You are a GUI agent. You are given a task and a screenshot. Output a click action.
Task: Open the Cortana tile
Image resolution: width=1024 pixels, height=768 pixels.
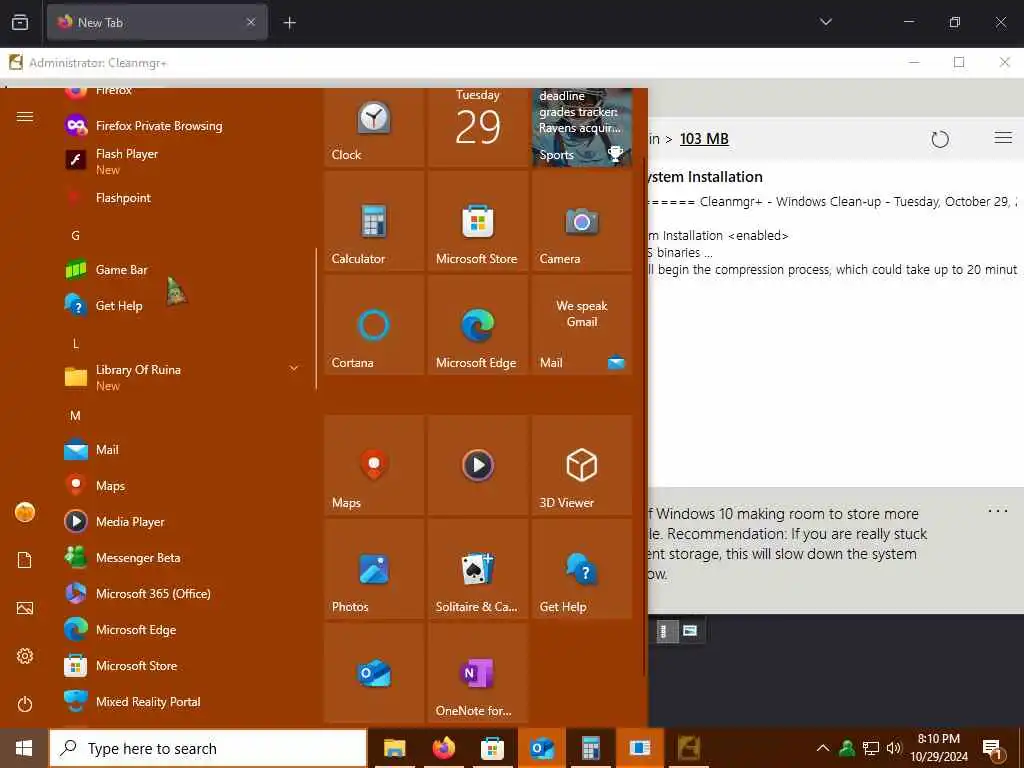coord(374,325)
